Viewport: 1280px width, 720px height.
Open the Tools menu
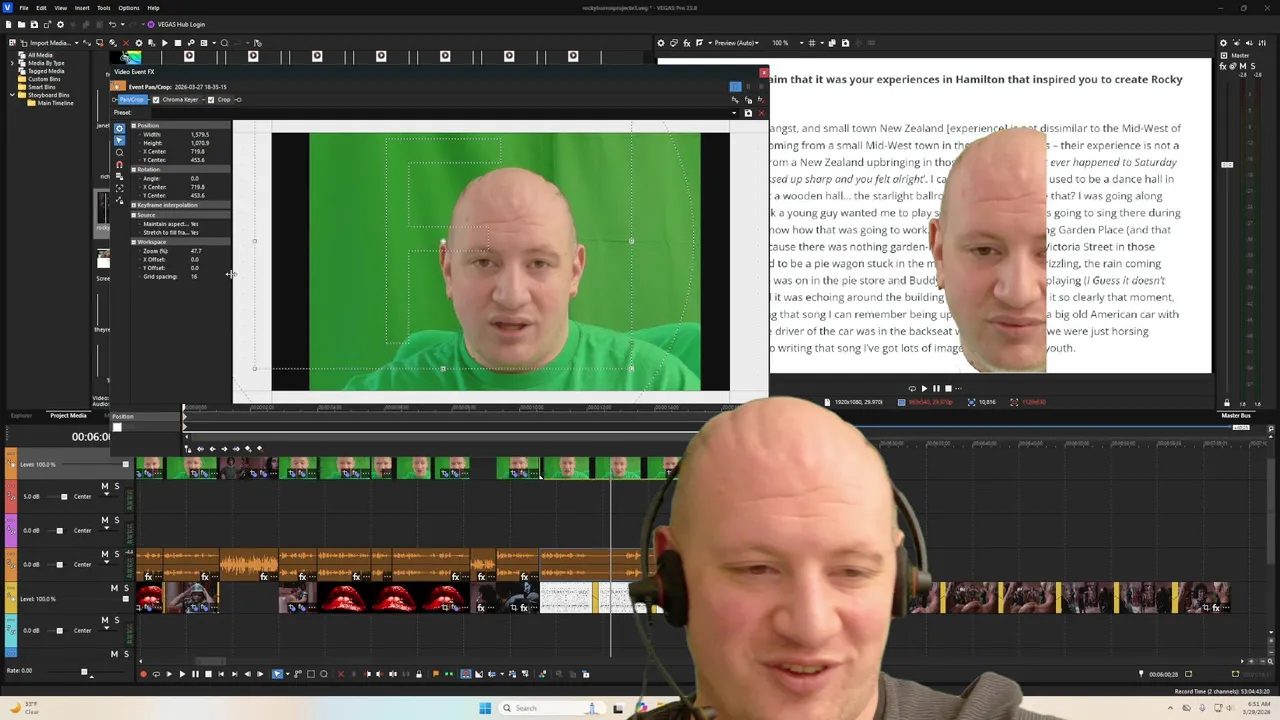click(103, 8)
